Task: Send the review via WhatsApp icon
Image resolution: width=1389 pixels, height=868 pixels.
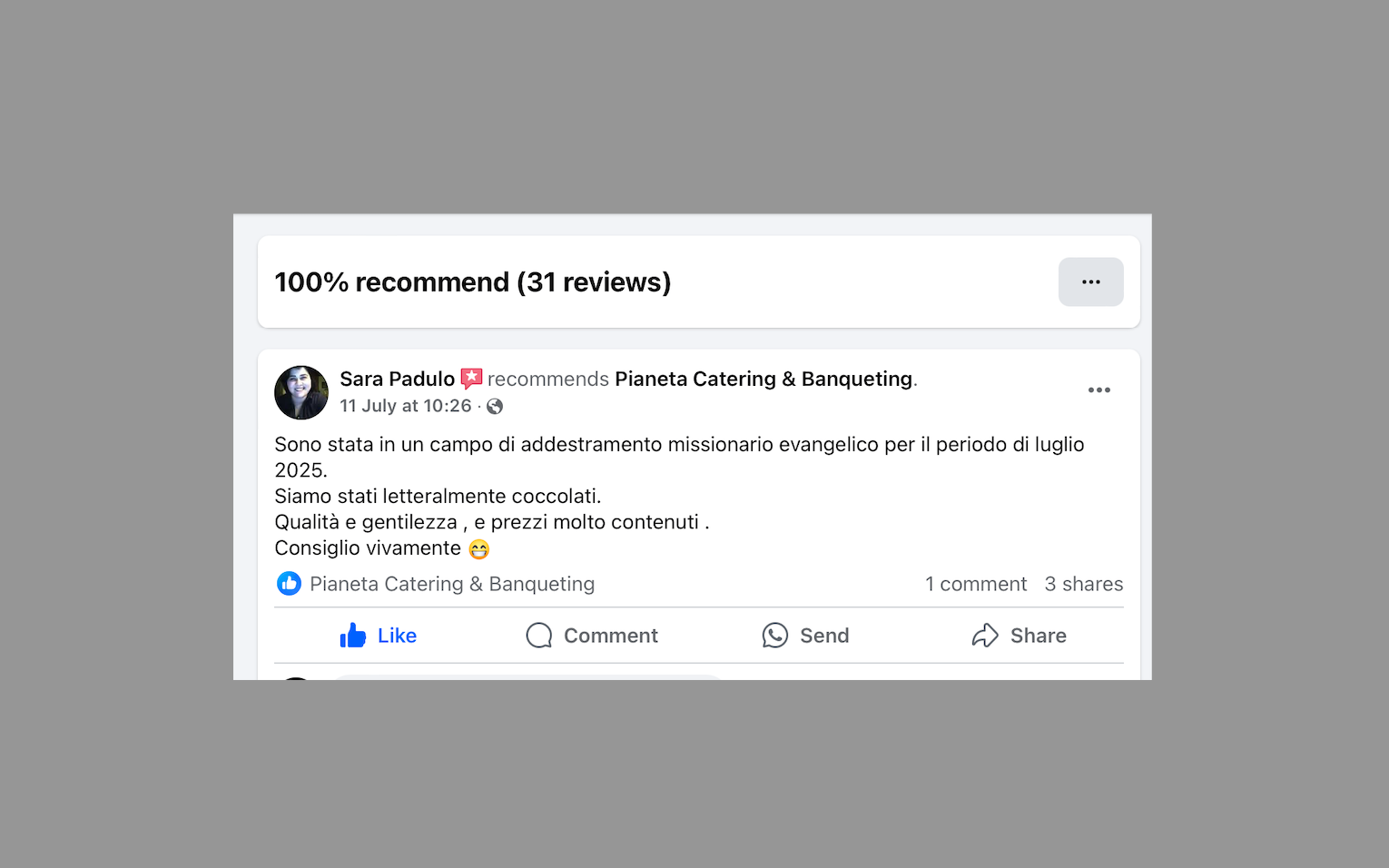Action: (775, 635)
